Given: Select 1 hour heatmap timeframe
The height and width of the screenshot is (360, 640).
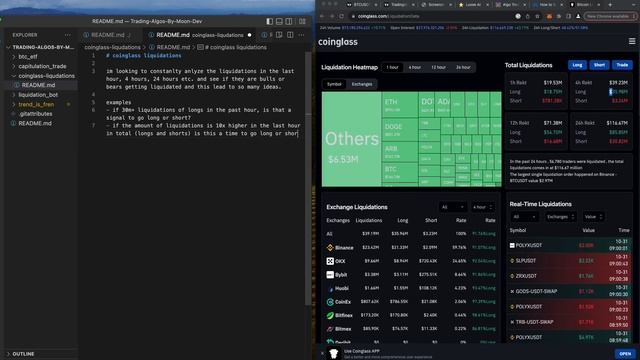Looking at the screenshot, I should click(x=392, y=67).
